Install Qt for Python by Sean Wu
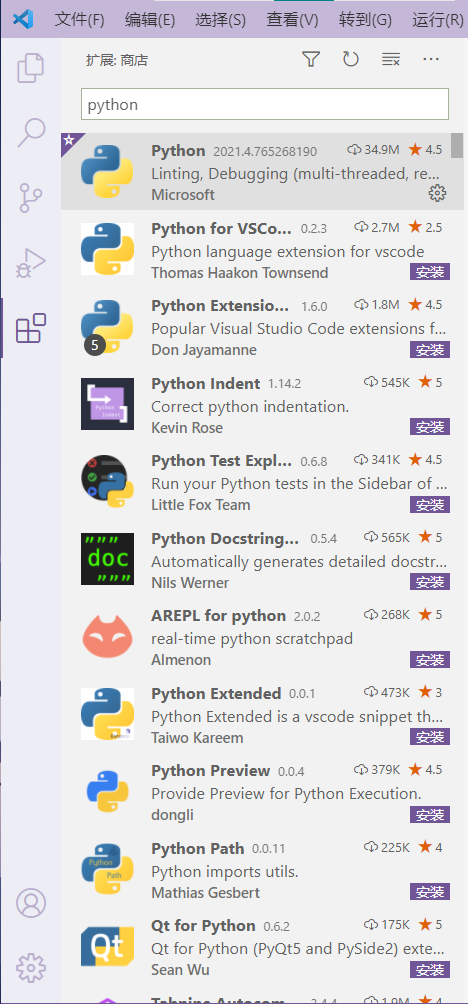The height and width of the screenshot is (1004, 468). (x=430, y=969)
